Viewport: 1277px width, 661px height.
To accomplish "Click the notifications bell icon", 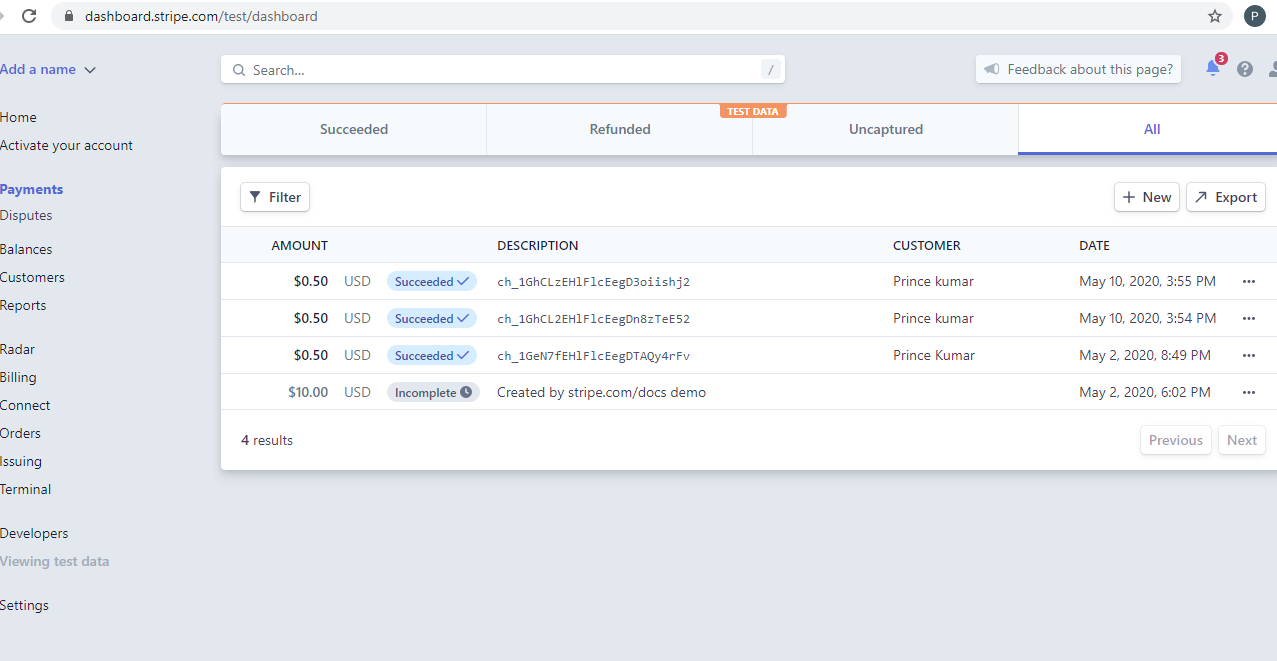I will point(1212,69).
